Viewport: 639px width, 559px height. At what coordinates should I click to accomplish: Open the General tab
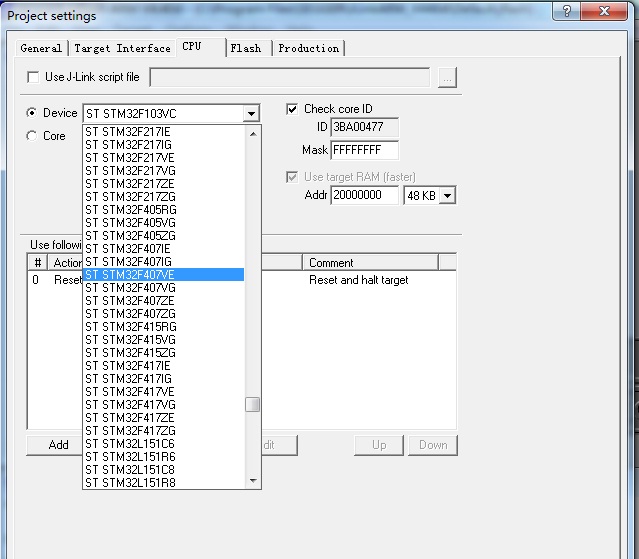[x=41, y=48]
